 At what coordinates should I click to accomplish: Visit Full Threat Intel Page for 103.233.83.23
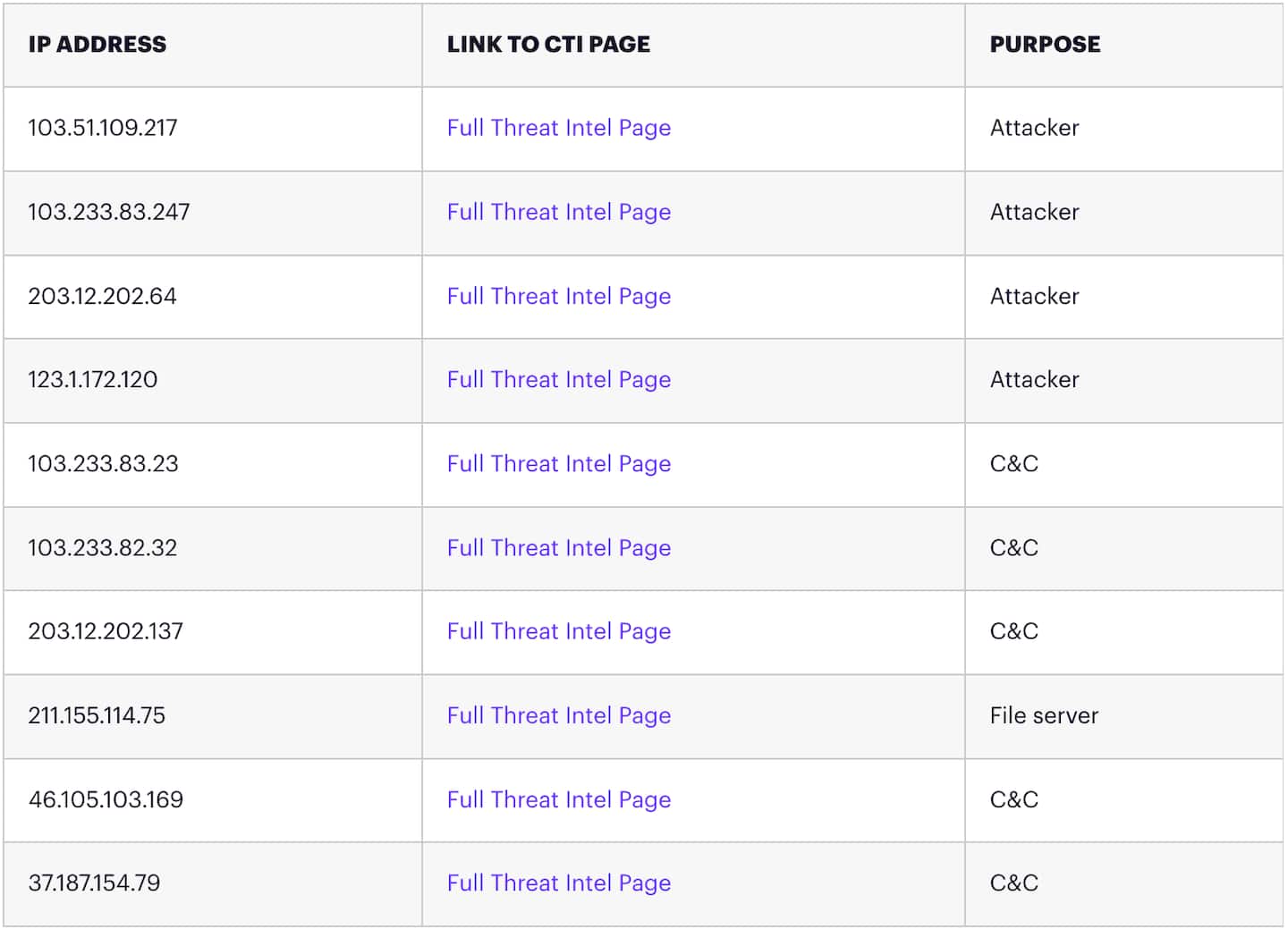click(x=558, y=463)
